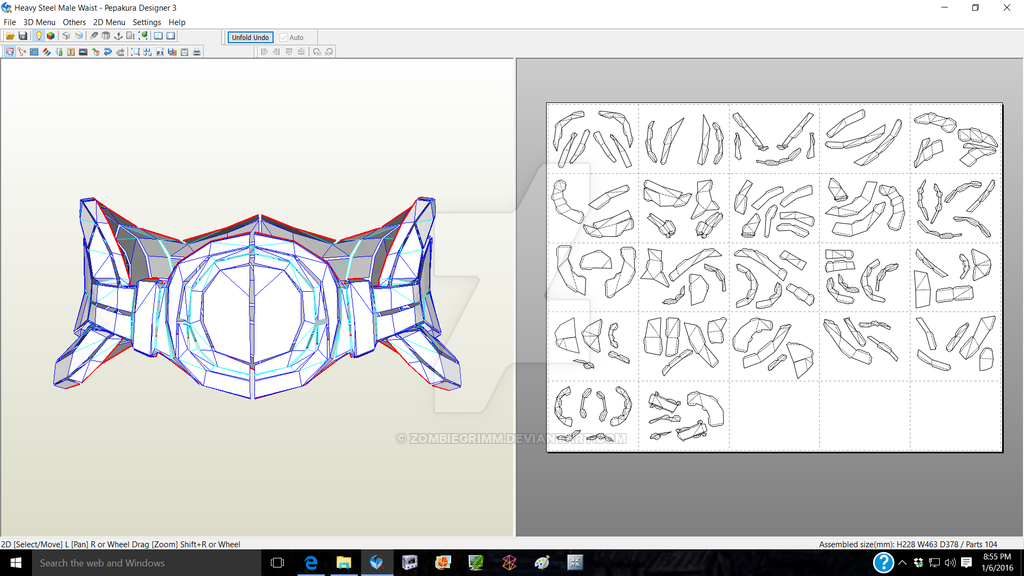This screenshot has height=576, width=1024.
Task: Click the red-green striped color tool icon
Action: pyautogui.click(x=46, y=52)
